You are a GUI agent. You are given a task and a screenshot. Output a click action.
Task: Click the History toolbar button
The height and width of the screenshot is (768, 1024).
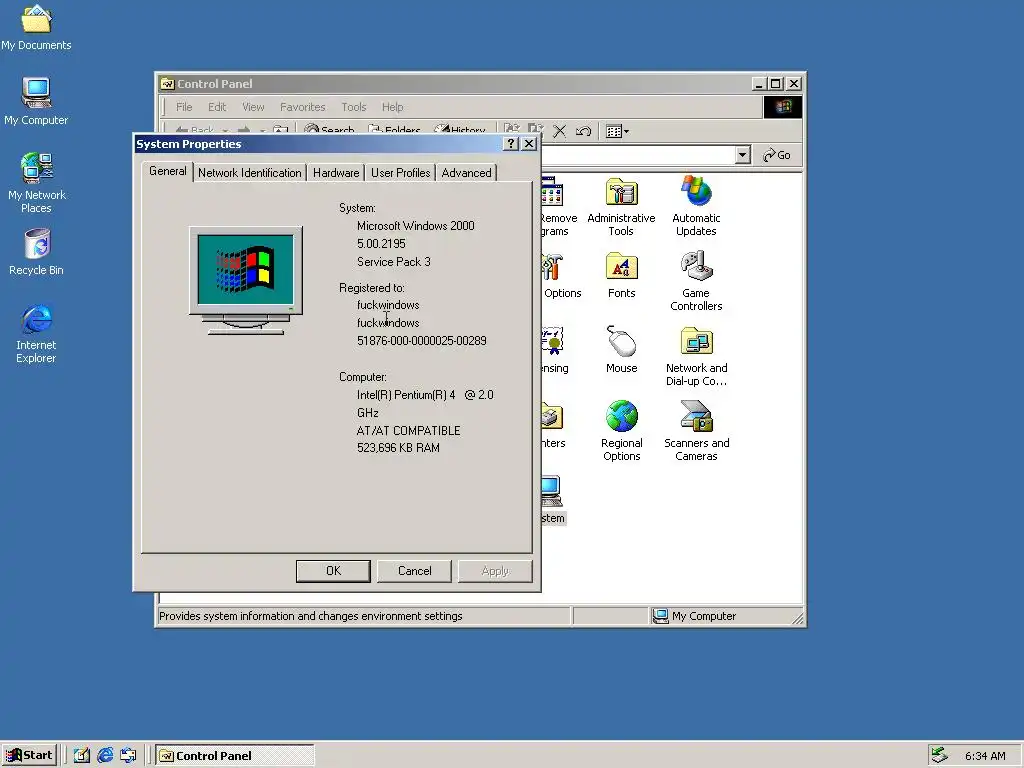(460, 130)
